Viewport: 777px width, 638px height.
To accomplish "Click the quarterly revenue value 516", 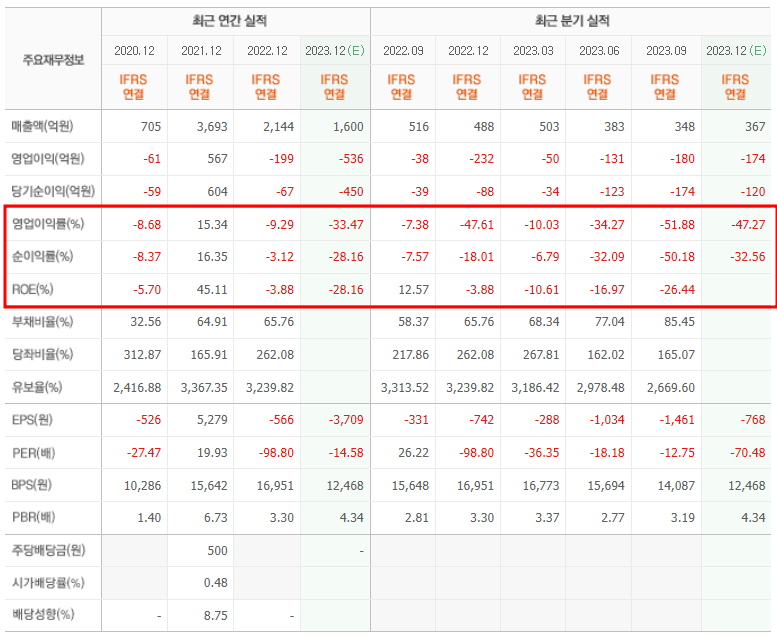I will coord(419,127).
